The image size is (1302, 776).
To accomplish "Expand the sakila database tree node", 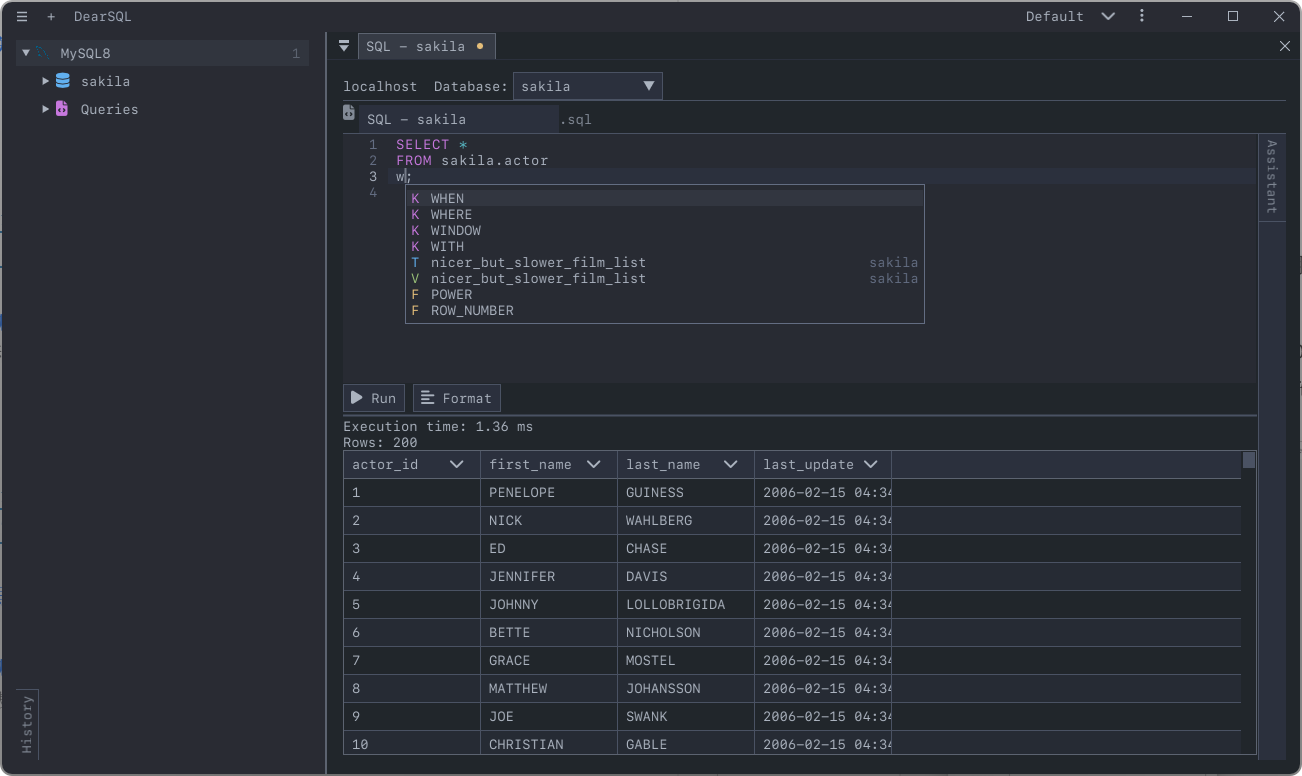I will 46,81.
